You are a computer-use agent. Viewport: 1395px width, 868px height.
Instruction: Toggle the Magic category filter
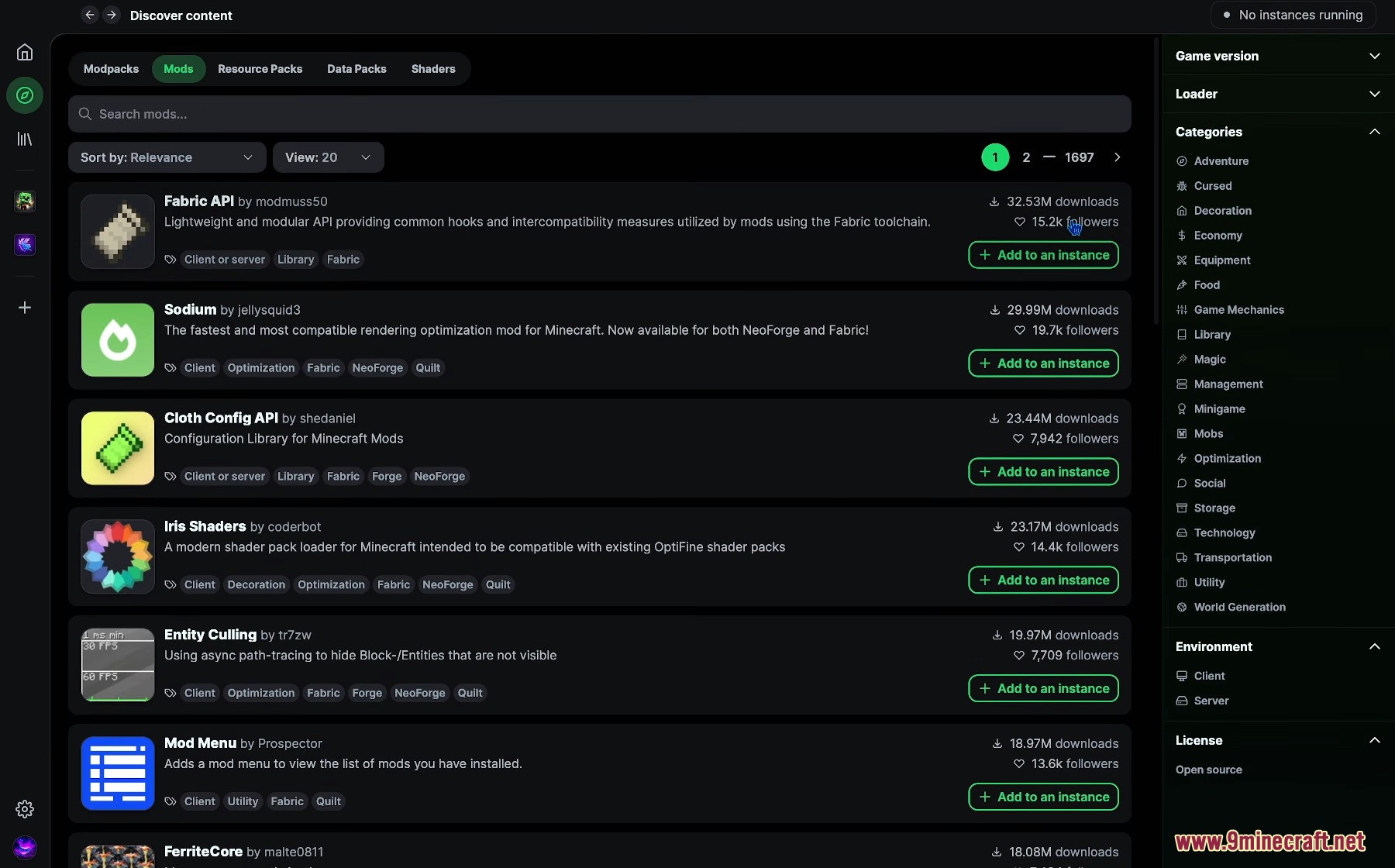[1201, 360]
